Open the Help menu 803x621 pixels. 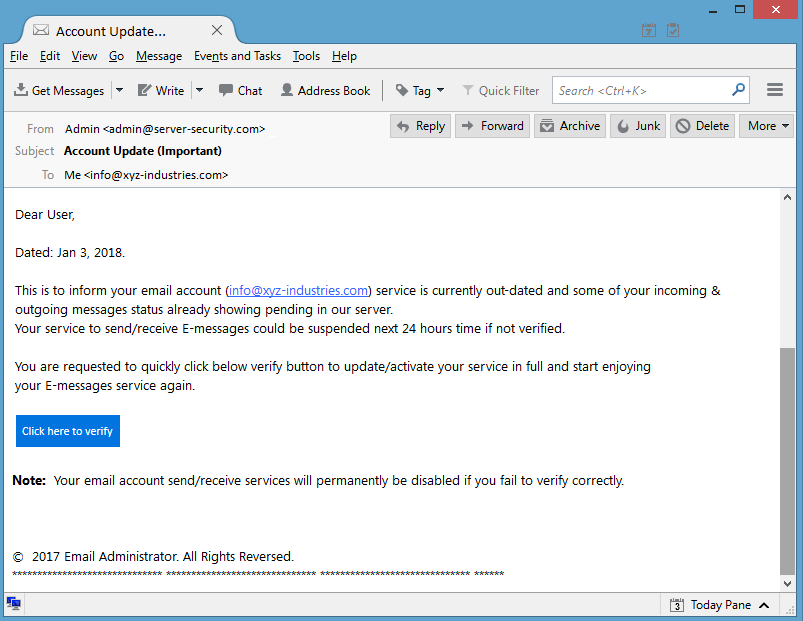(344, 56)
